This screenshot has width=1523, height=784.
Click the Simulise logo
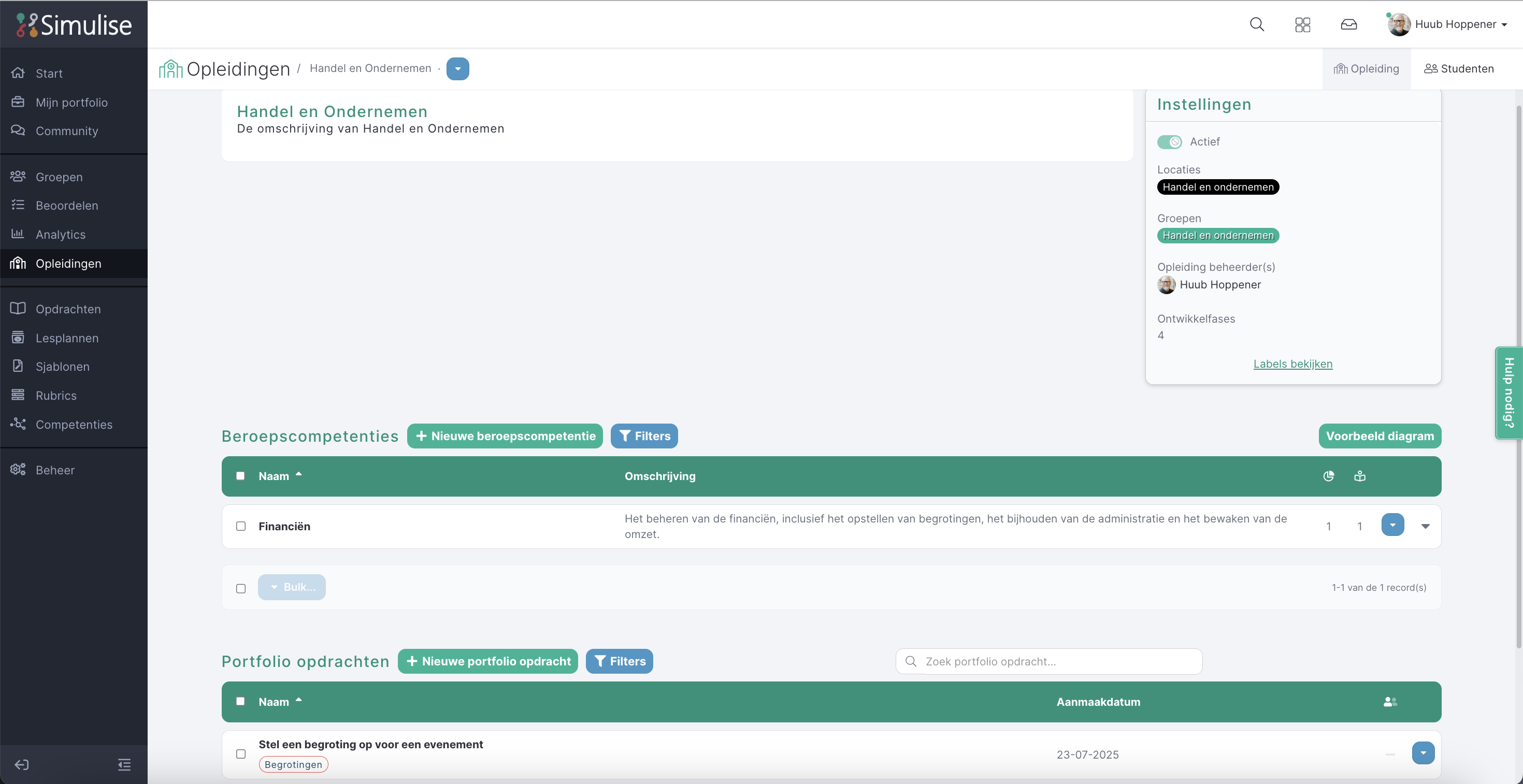(x=74, y=25)
